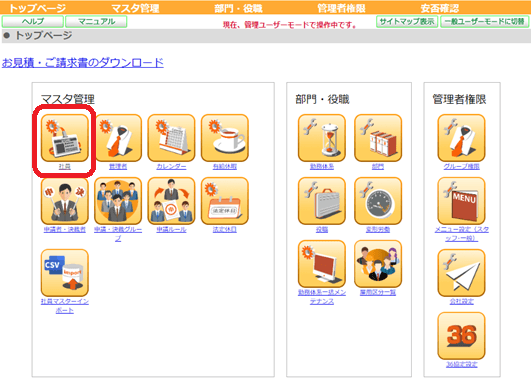Open the 役職 briefcase icon
This screenshot has height=379, width=531.
pos(322,201)
